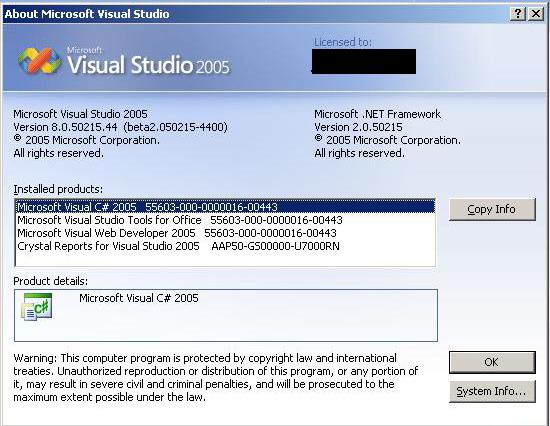Click the Microsoft Visual C# 2005 text in product details

tap(139, 298)
